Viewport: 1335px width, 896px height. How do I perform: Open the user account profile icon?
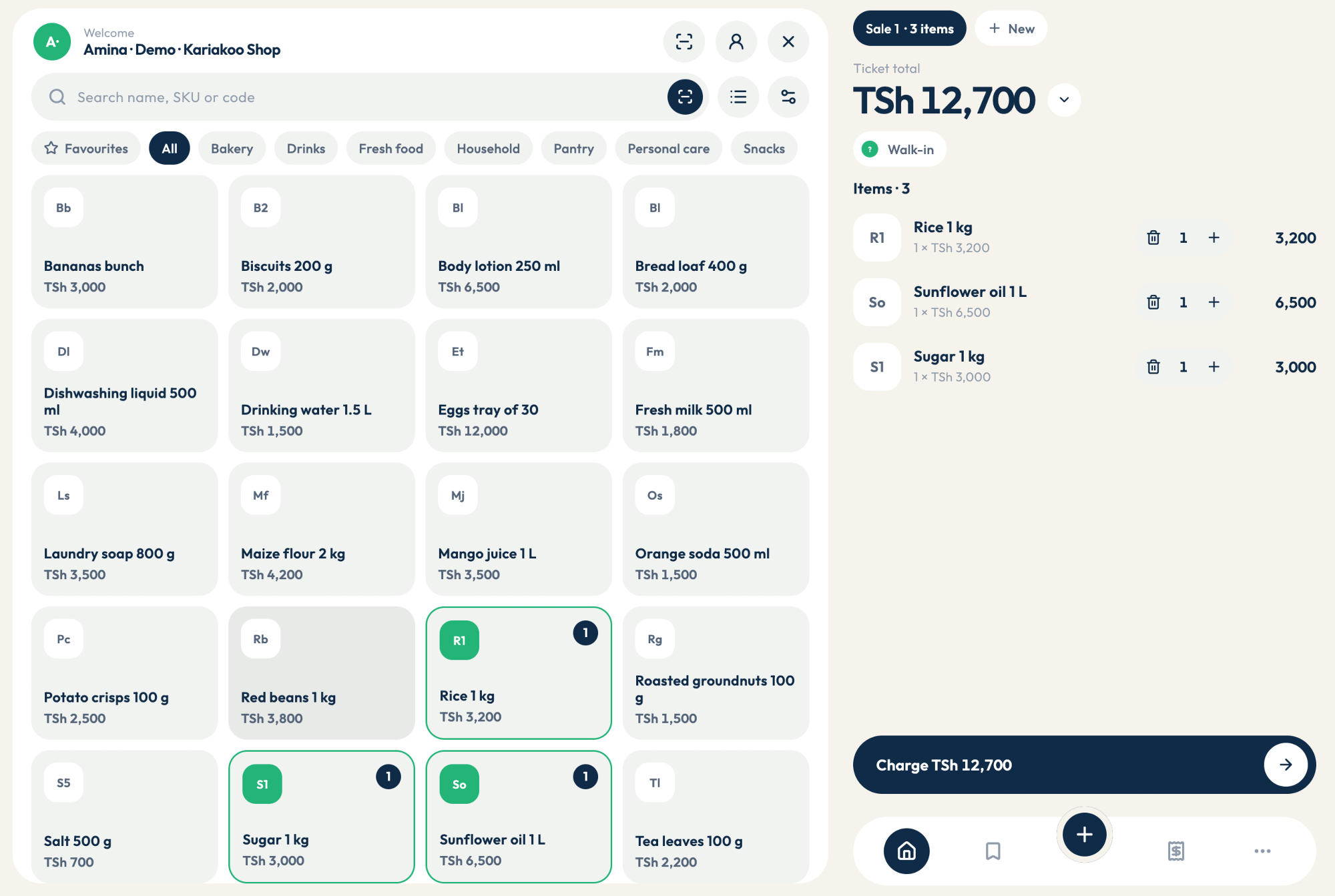point(736,42)
